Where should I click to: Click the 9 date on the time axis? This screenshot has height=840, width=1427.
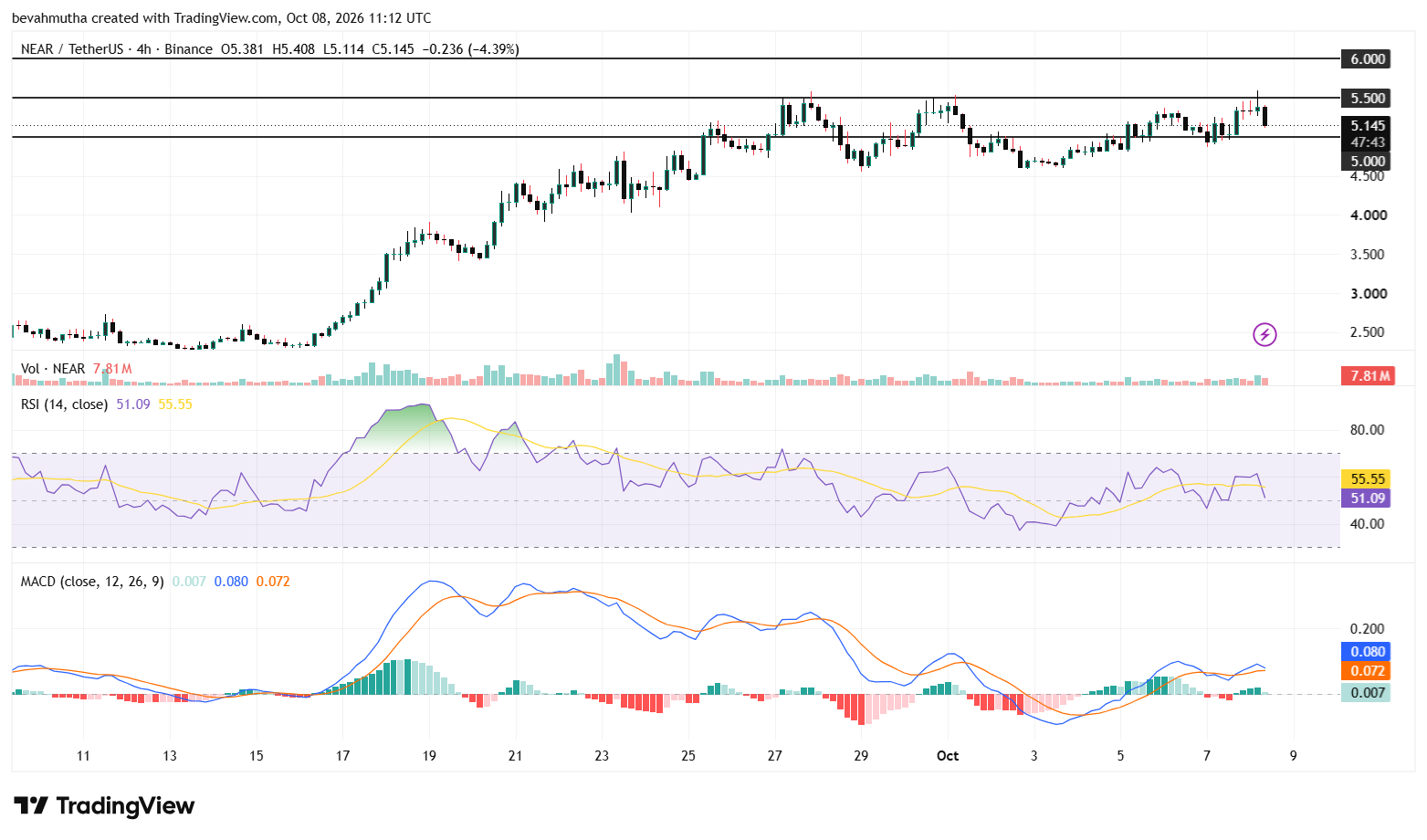1294,756
